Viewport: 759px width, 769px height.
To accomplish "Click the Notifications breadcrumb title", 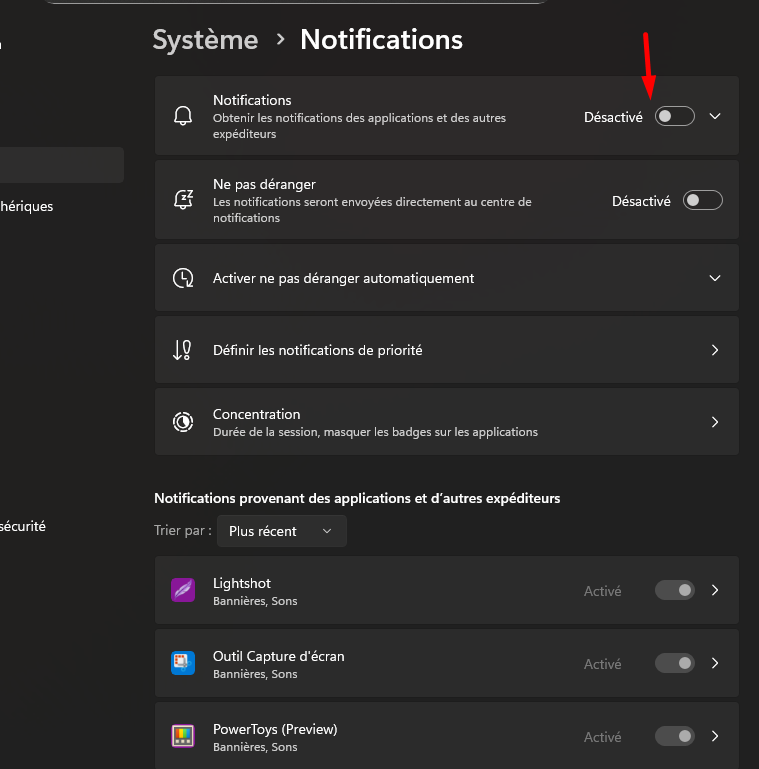I will click(381, 39).
